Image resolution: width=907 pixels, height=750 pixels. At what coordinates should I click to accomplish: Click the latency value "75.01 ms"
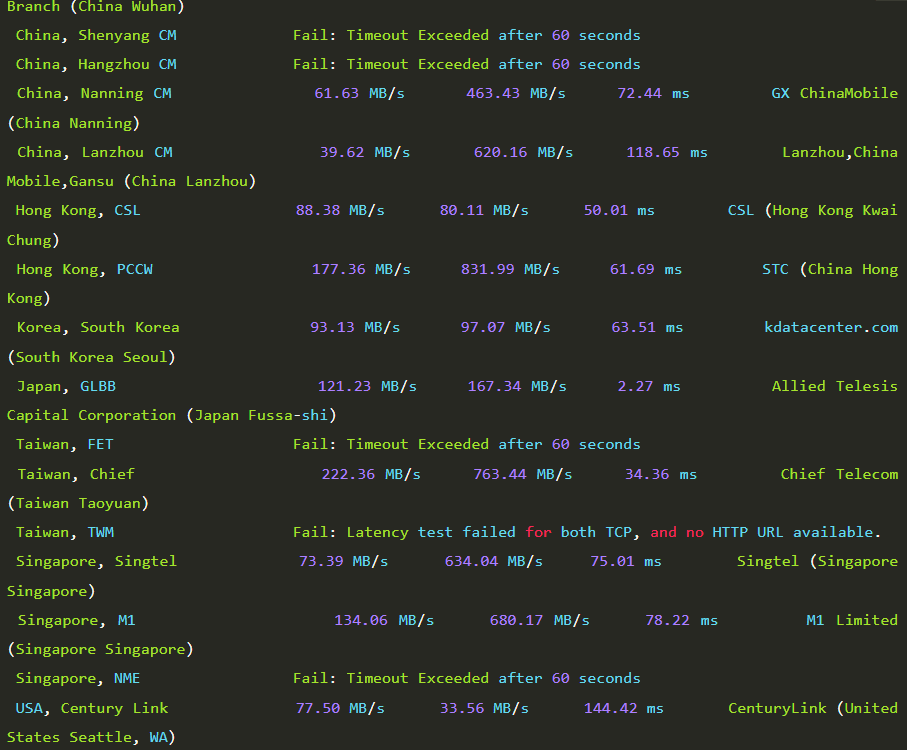[x=626, y=561]
